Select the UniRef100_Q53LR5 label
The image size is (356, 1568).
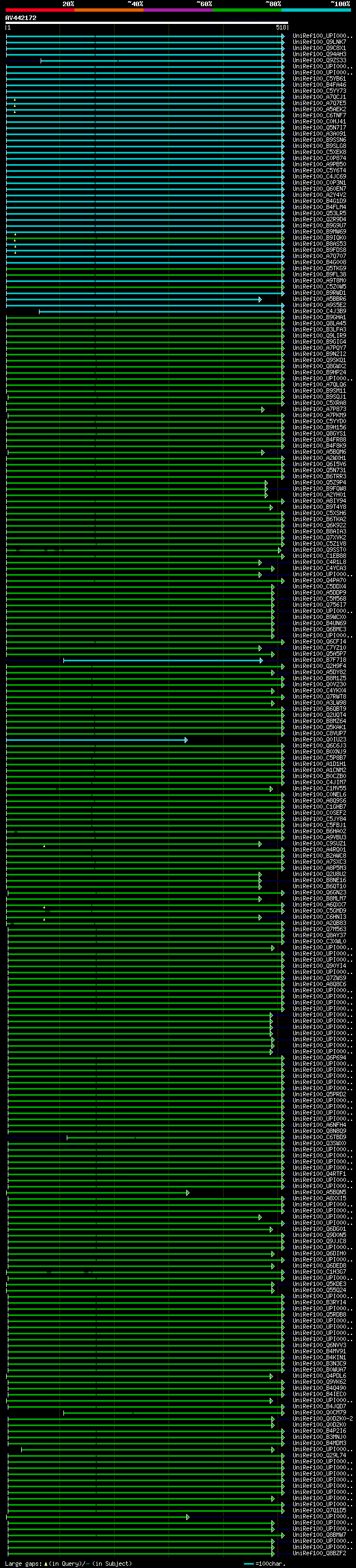coord(319,213)
